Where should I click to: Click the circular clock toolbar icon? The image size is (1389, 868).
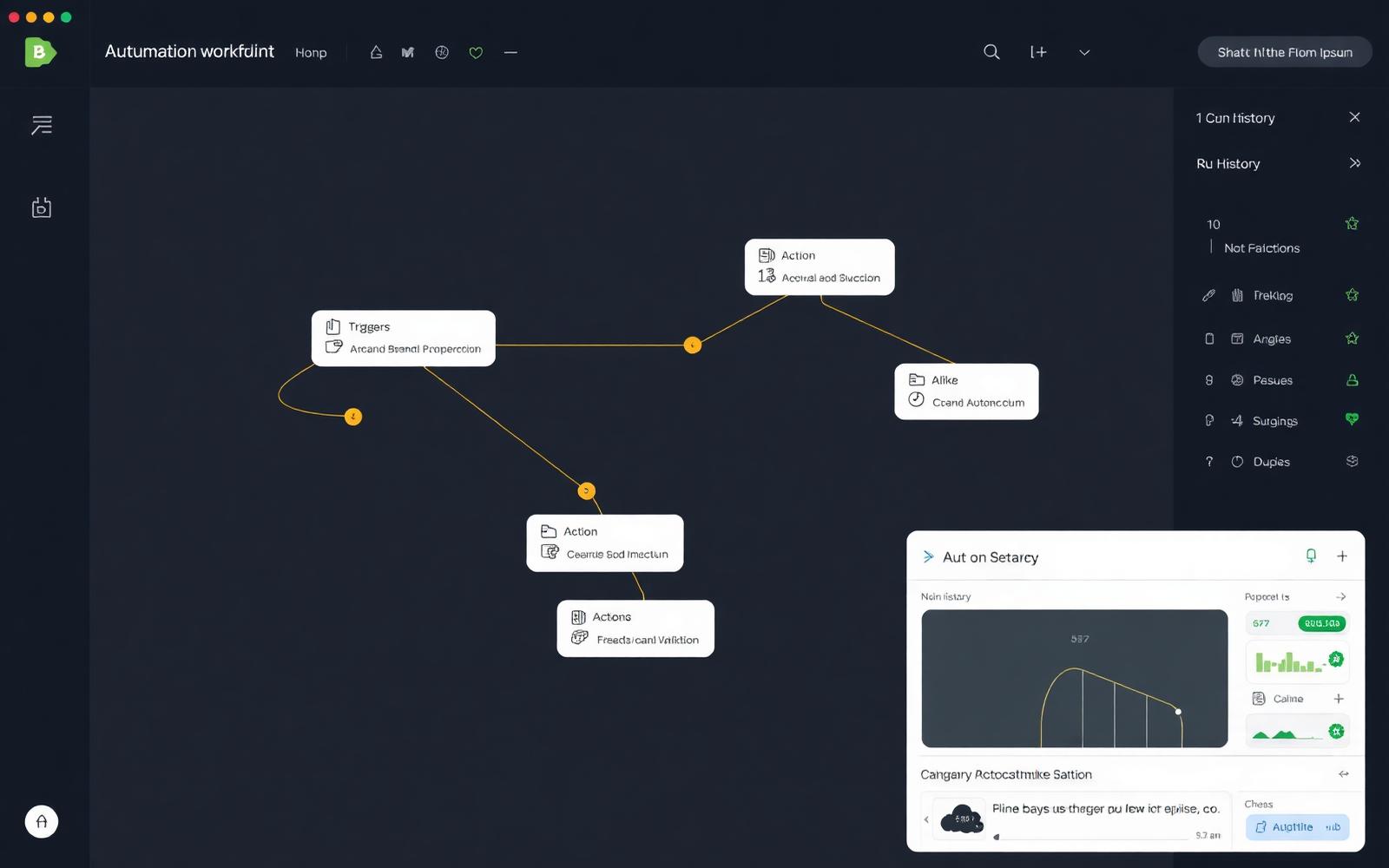point(442,52)
